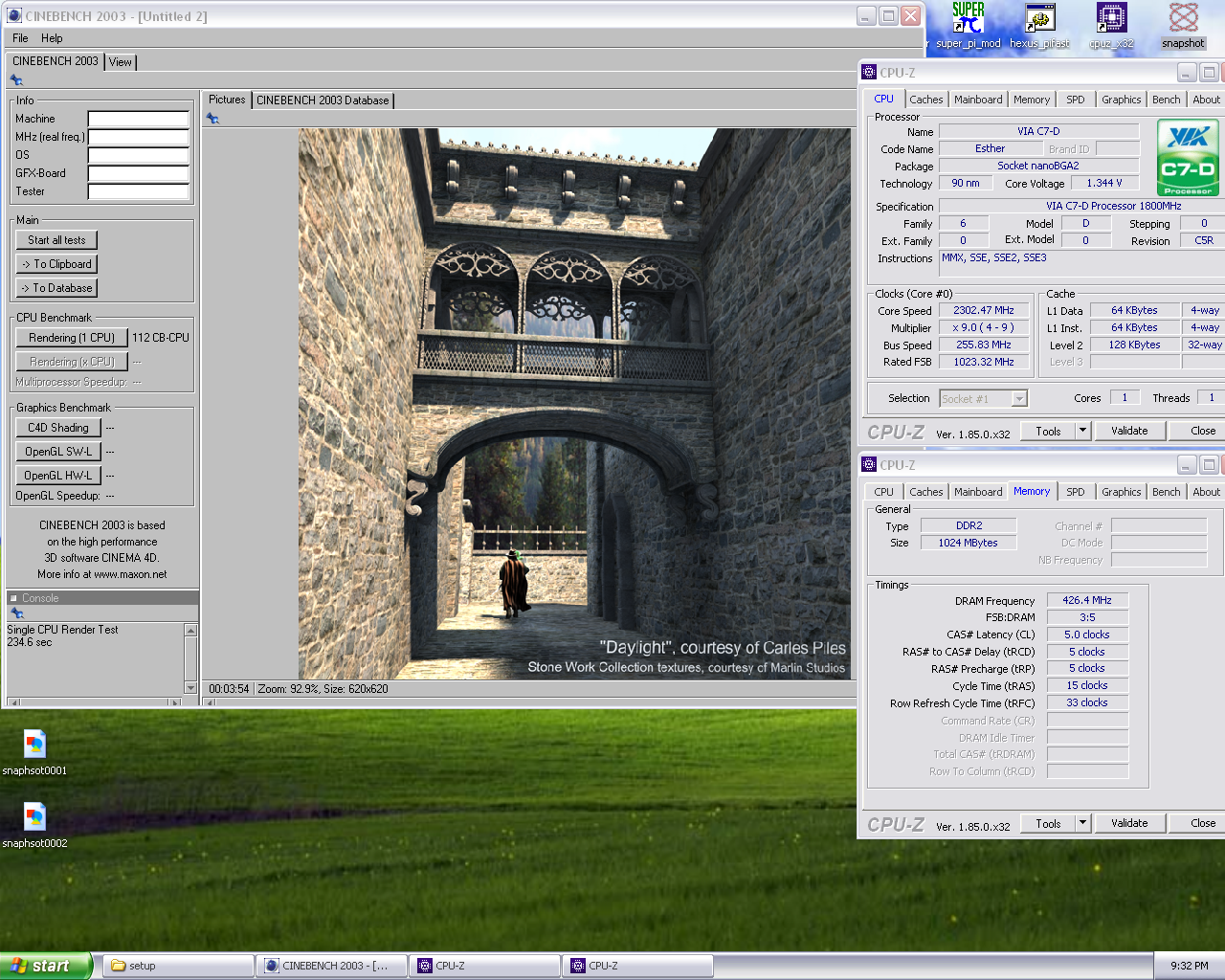Click the pin icon in Console panel
The image size is (1225, 980).
pyautogui.click(x=16, y=613)
